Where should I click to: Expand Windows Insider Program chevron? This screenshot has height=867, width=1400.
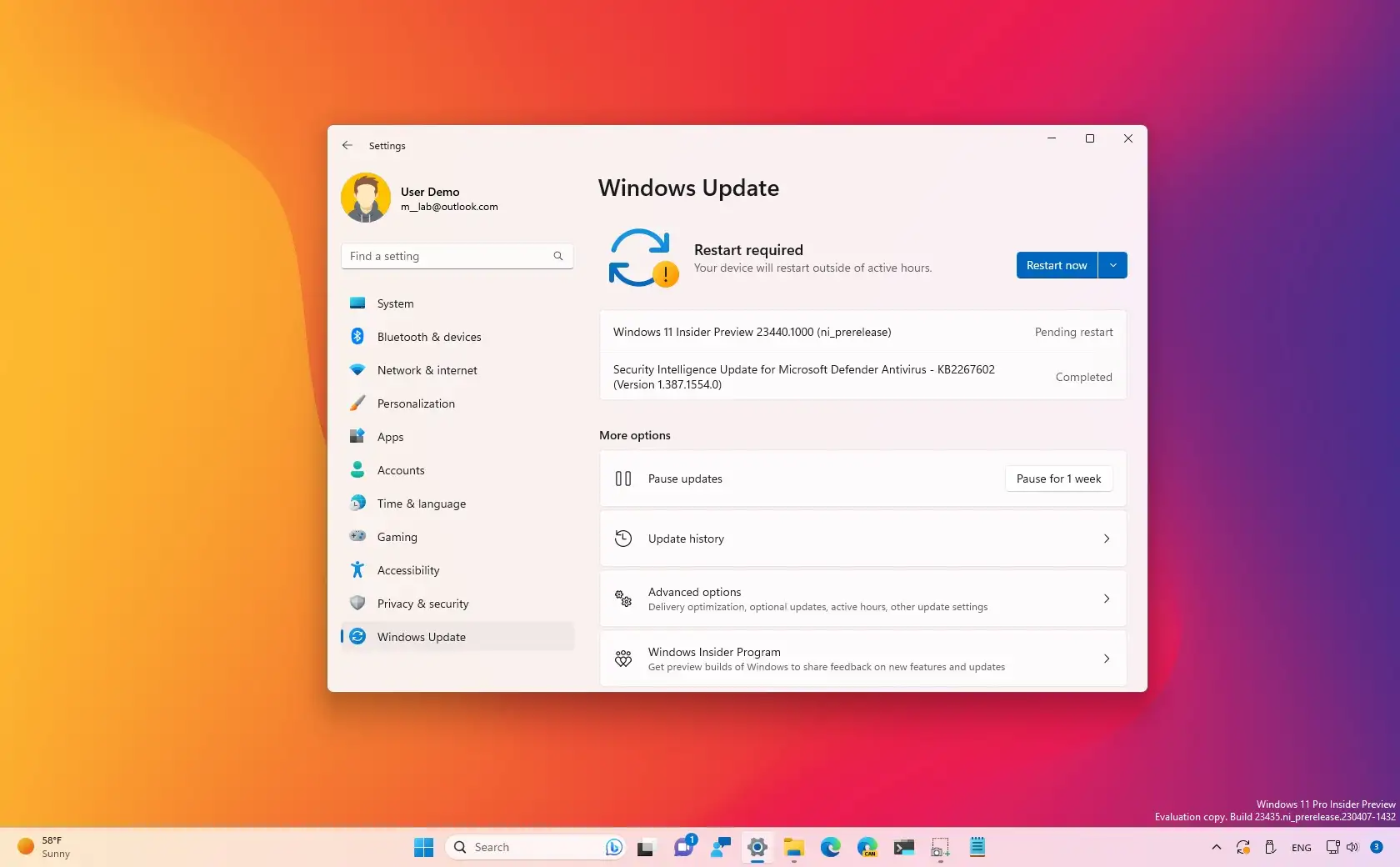[1107, 659]
